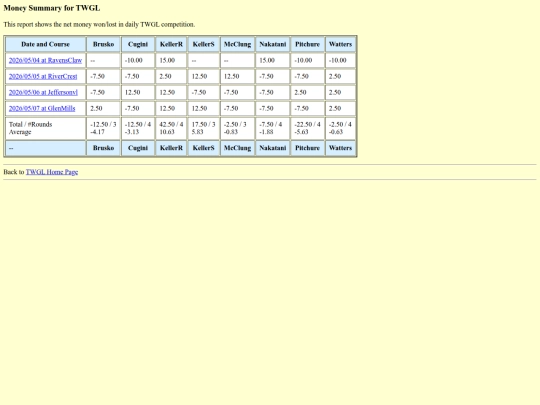Click McClung in the table footer row
The image size is (540, 405).
(237, 148)
